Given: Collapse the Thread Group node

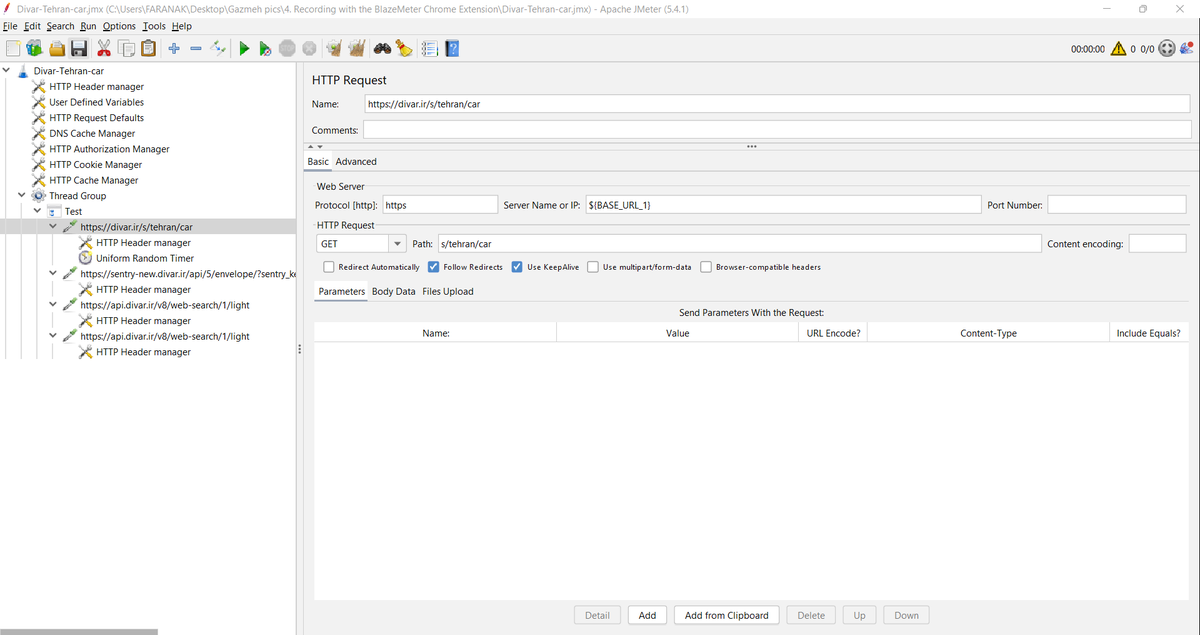Looking at the screenshot, I should [22, 196].
